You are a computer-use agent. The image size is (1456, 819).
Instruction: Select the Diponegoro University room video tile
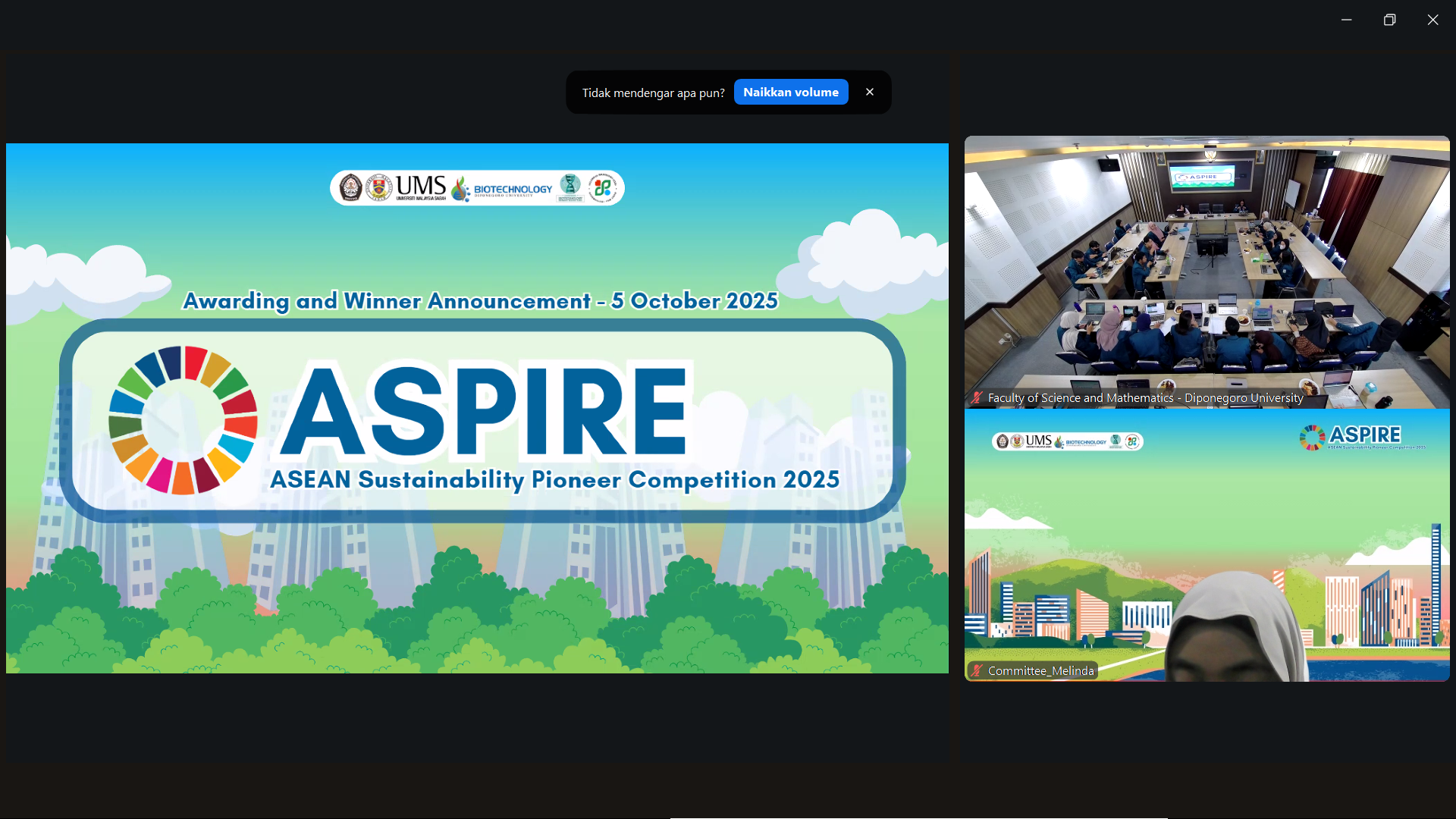(x=1206, y=273)
